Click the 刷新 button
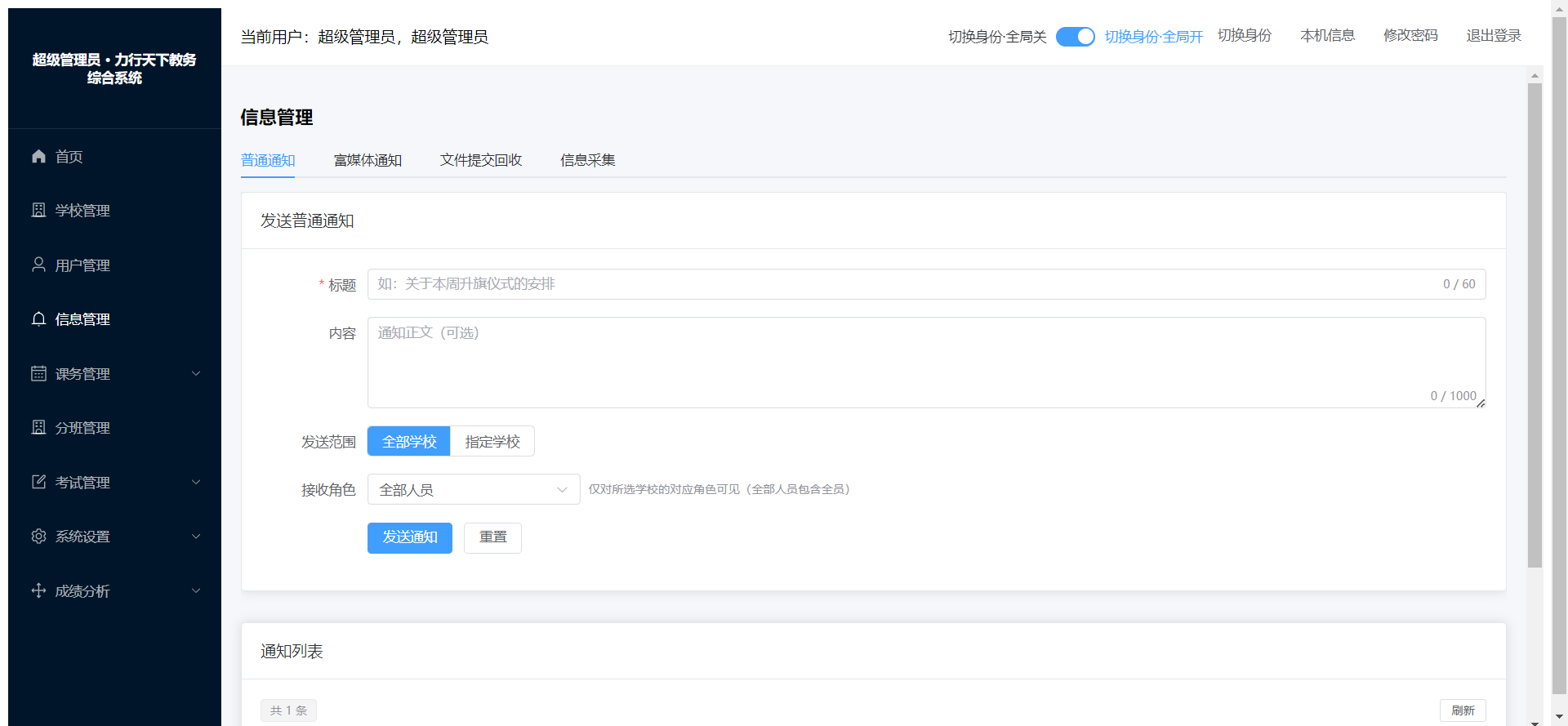This screenshot has width=1568, height=726. tap(1463, 710)
